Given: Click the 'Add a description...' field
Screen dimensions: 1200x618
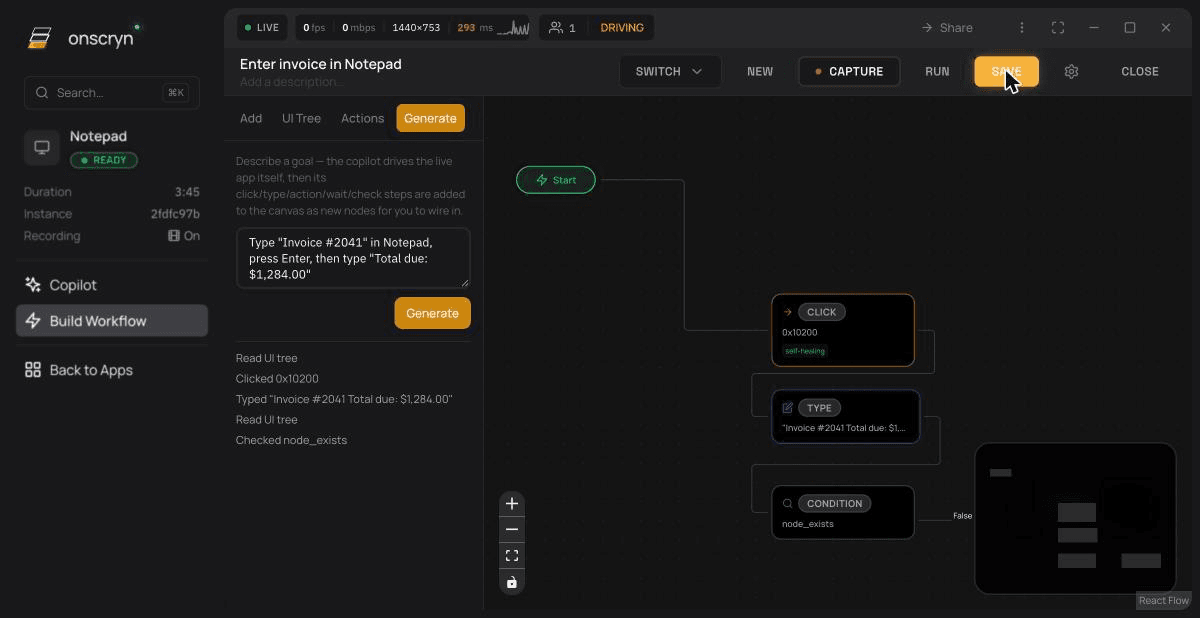Looking at the screenshot, I should point(291,82).
